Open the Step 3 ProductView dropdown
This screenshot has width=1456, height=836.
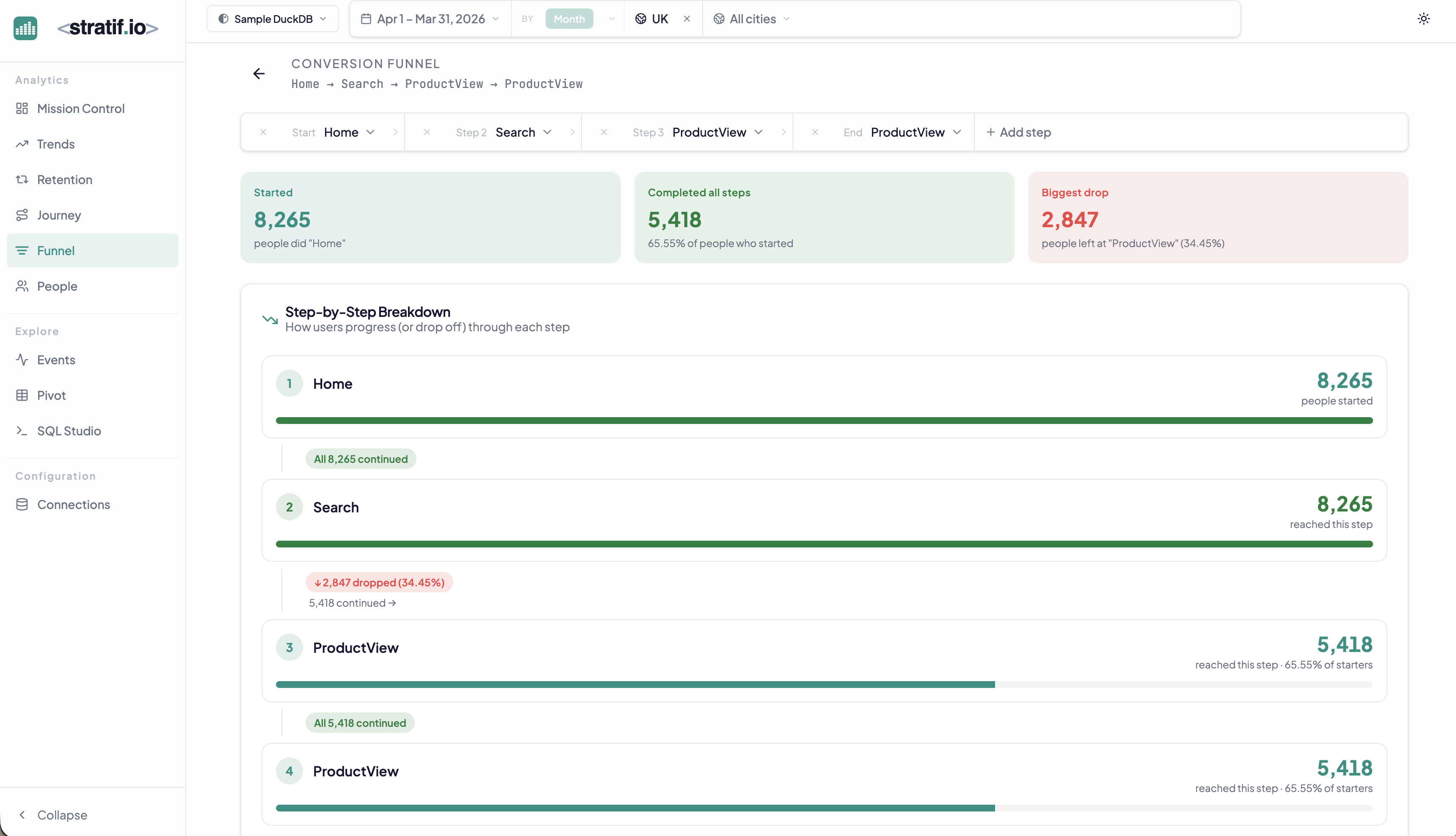coord(717,132)
